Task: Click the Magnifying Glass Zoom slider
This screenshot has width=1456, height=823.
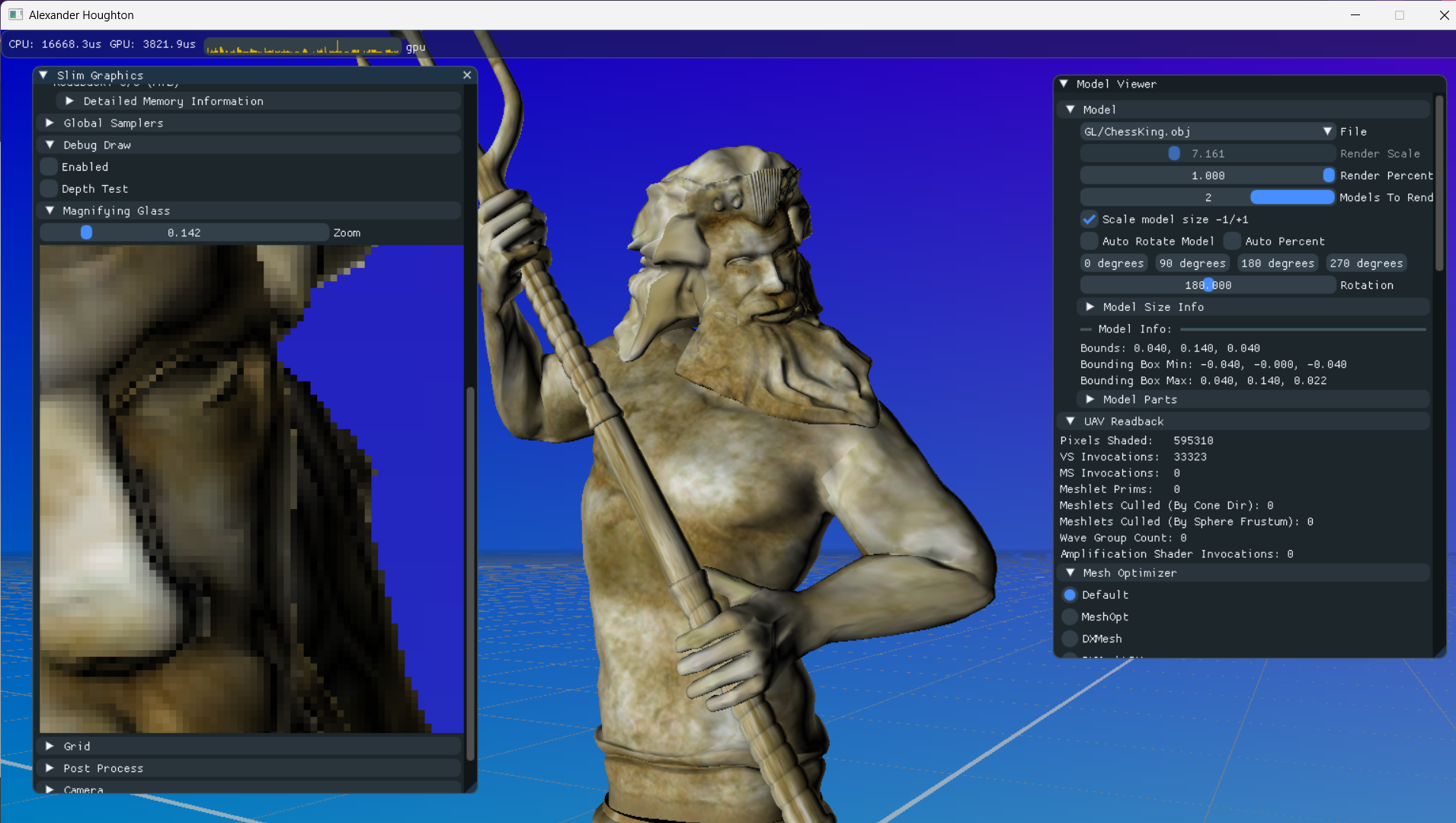Action: click(x=184, y=232)
